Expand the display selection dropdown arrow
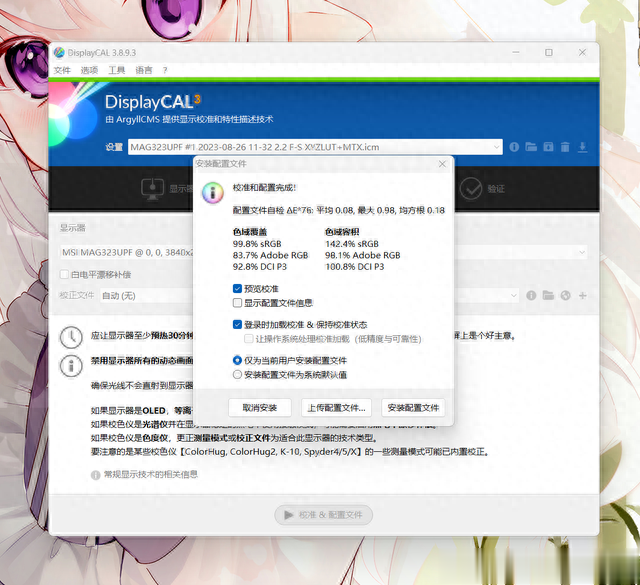This screenshot has height=585, width=640. pyautogui.click(x=582, y=252)
